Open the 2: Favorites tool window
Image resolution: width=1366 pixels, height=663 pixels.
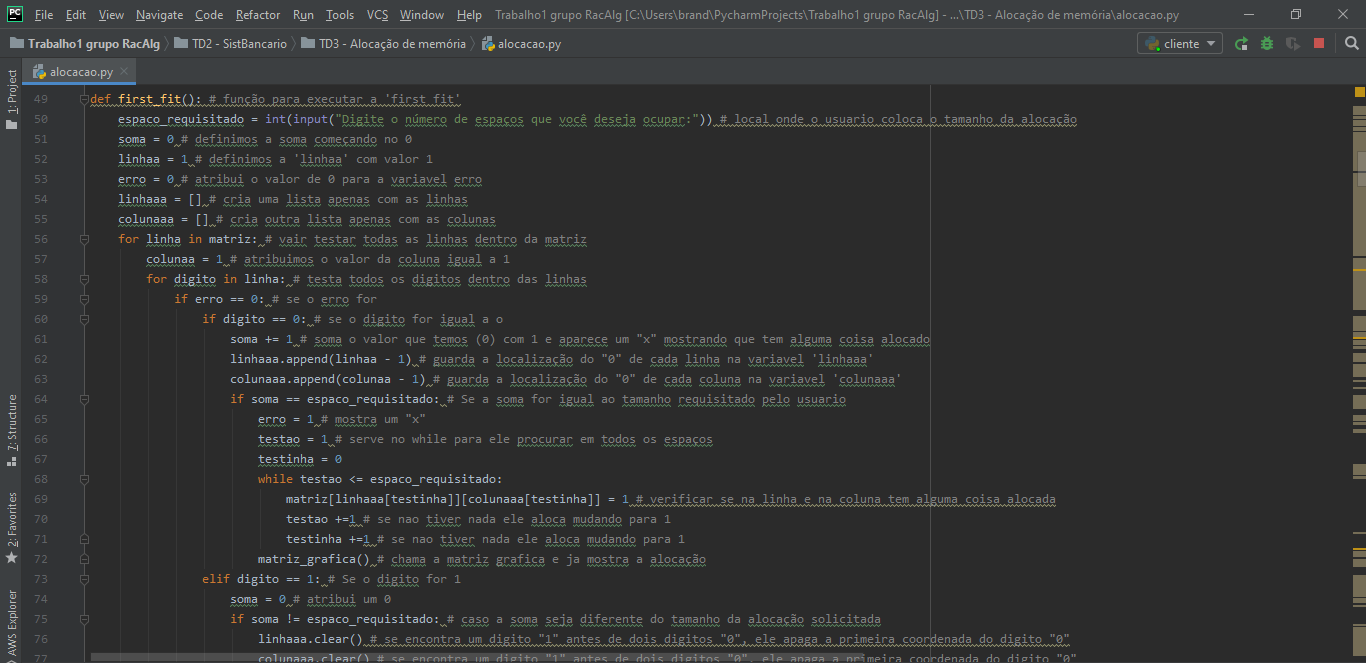click(12, 528)
